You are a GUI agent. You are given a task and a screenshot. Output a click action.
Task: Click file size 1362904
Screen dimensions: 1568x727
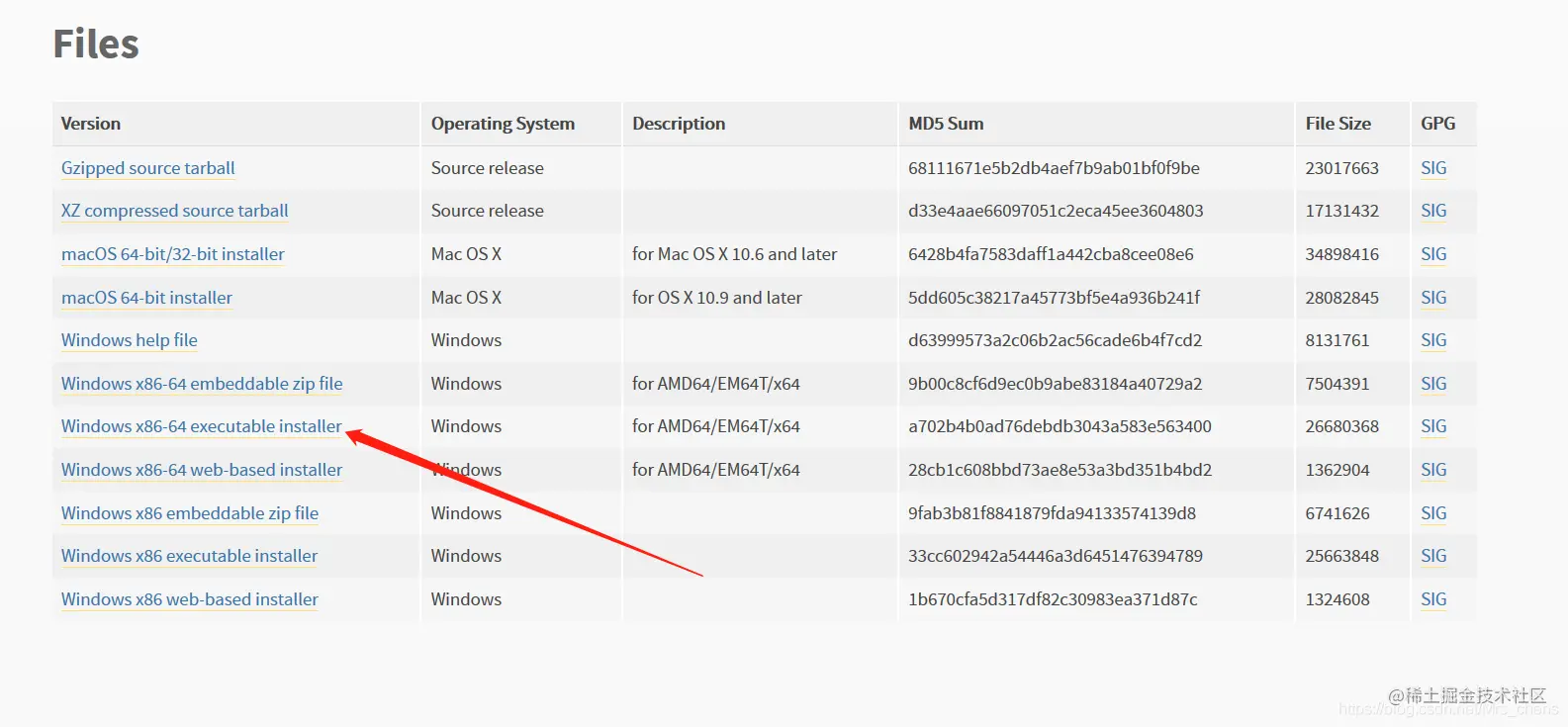pos(1337,470)
